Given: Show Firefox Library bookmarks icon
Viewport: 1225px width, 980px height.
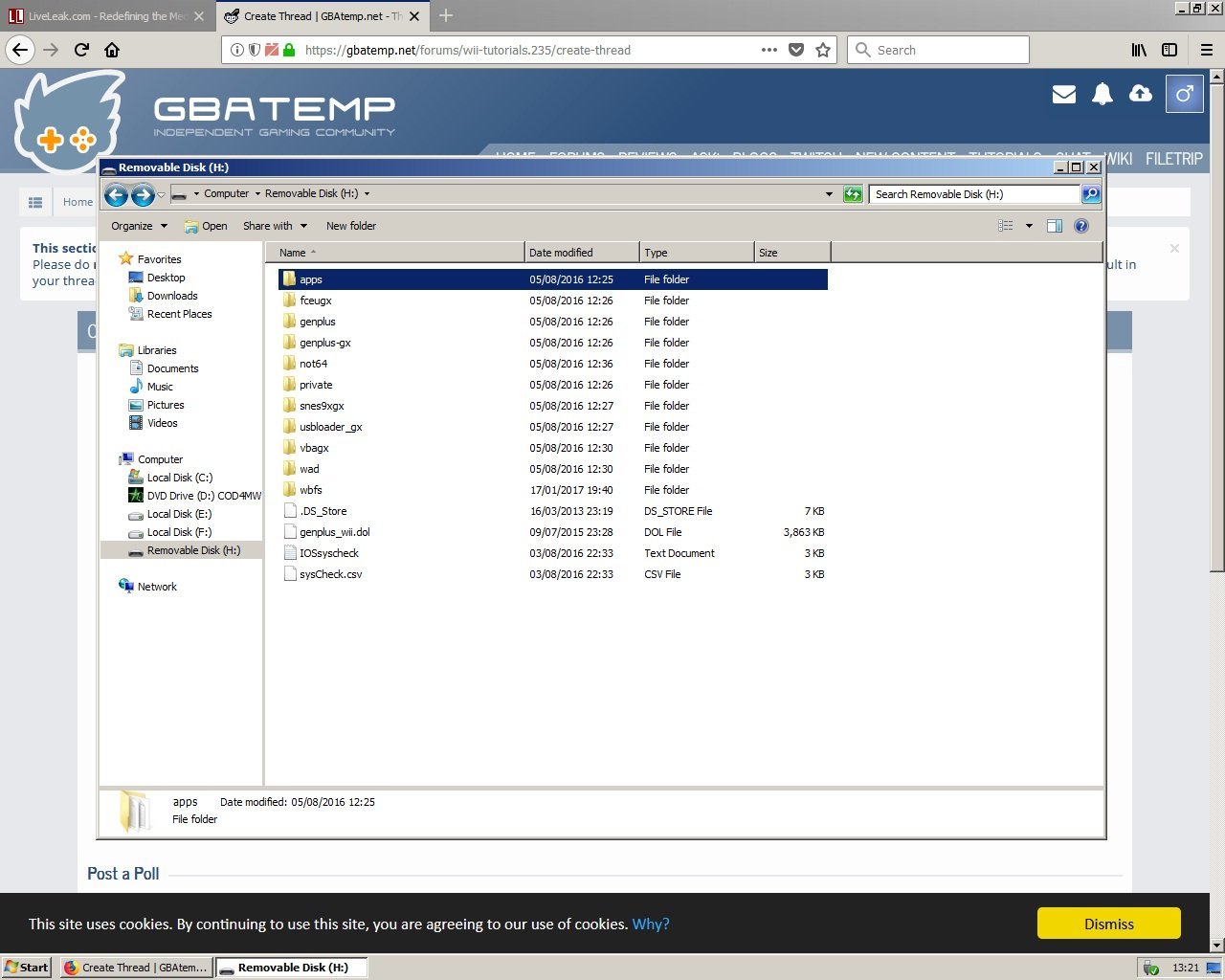Looking at the screenshot, I should click(x=1139, y=50).
